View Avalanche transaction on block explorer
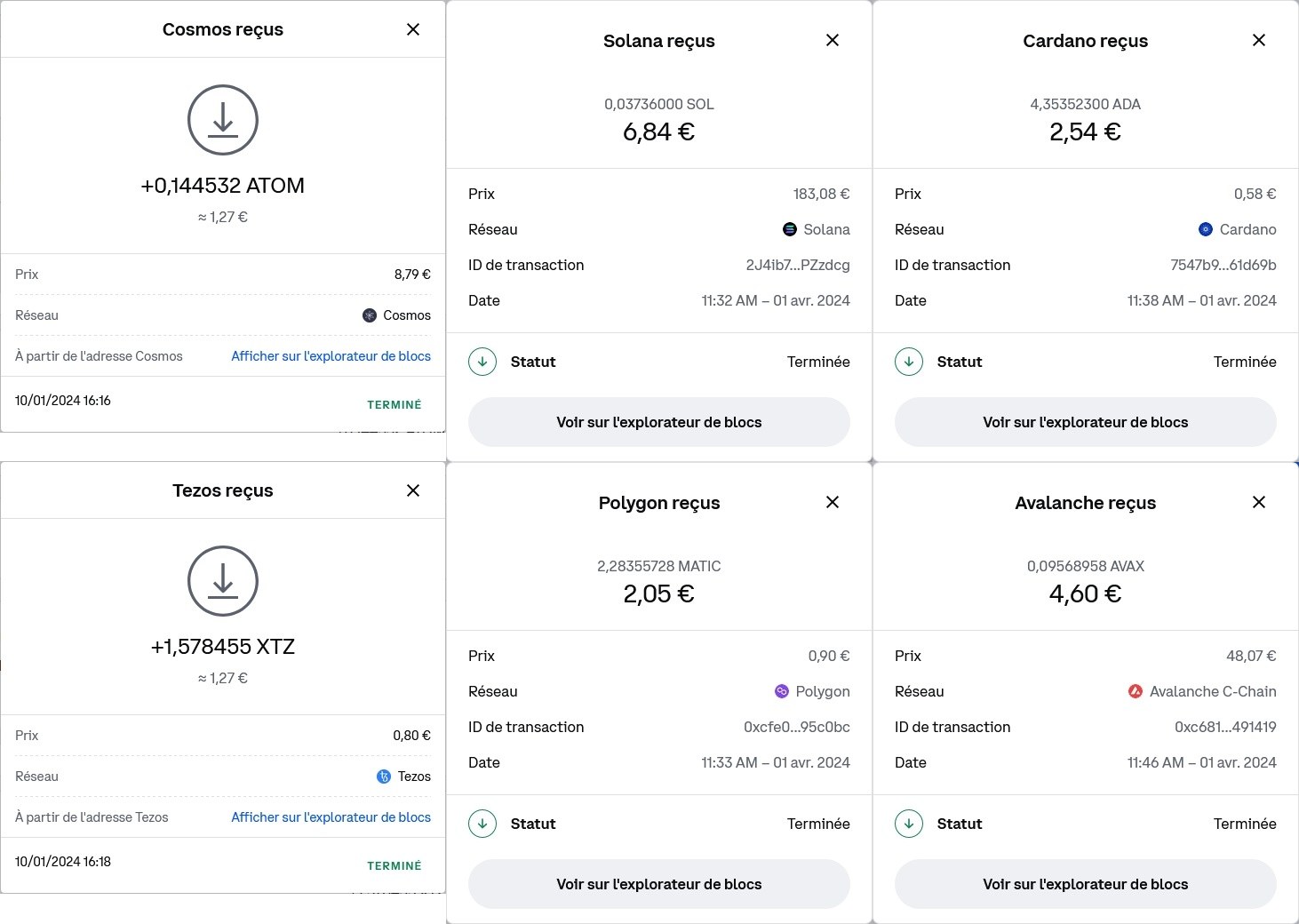 pos(1086,884)
